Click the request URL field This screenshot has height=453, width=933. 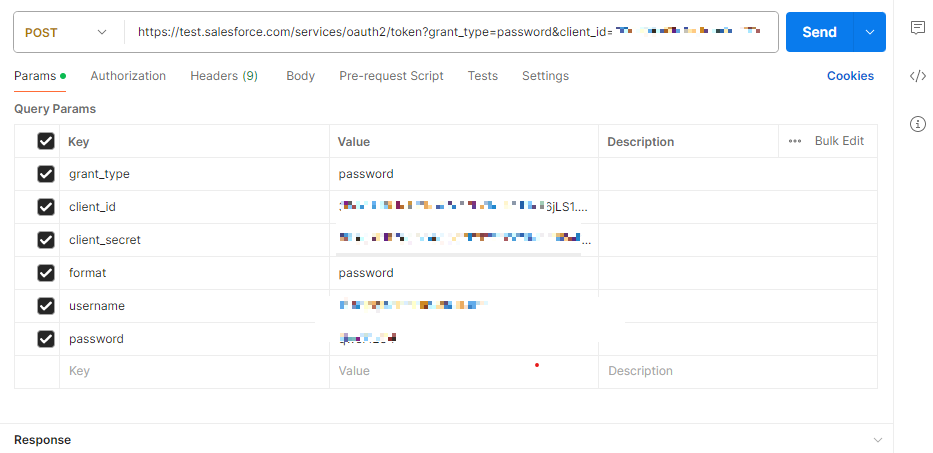point(450,32)
